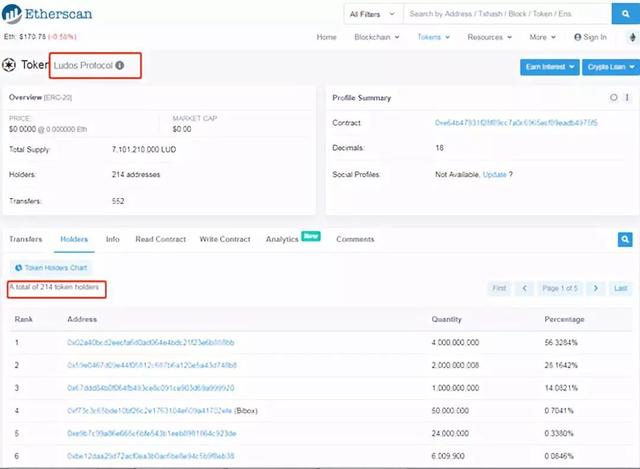This screenshot has height=469, width=640.
Task: Click the Quantity column header
Action: point(447,319)
